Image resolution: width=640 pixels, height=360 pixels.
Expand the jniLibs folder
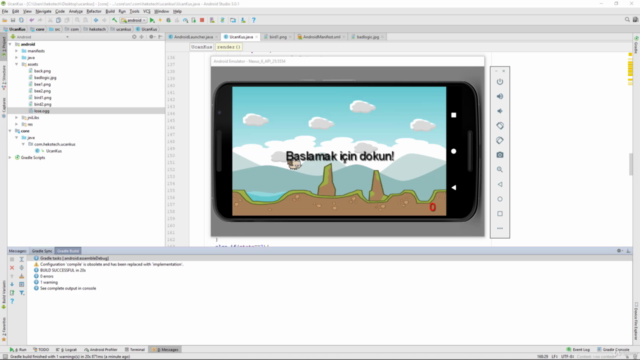[17, 118]
